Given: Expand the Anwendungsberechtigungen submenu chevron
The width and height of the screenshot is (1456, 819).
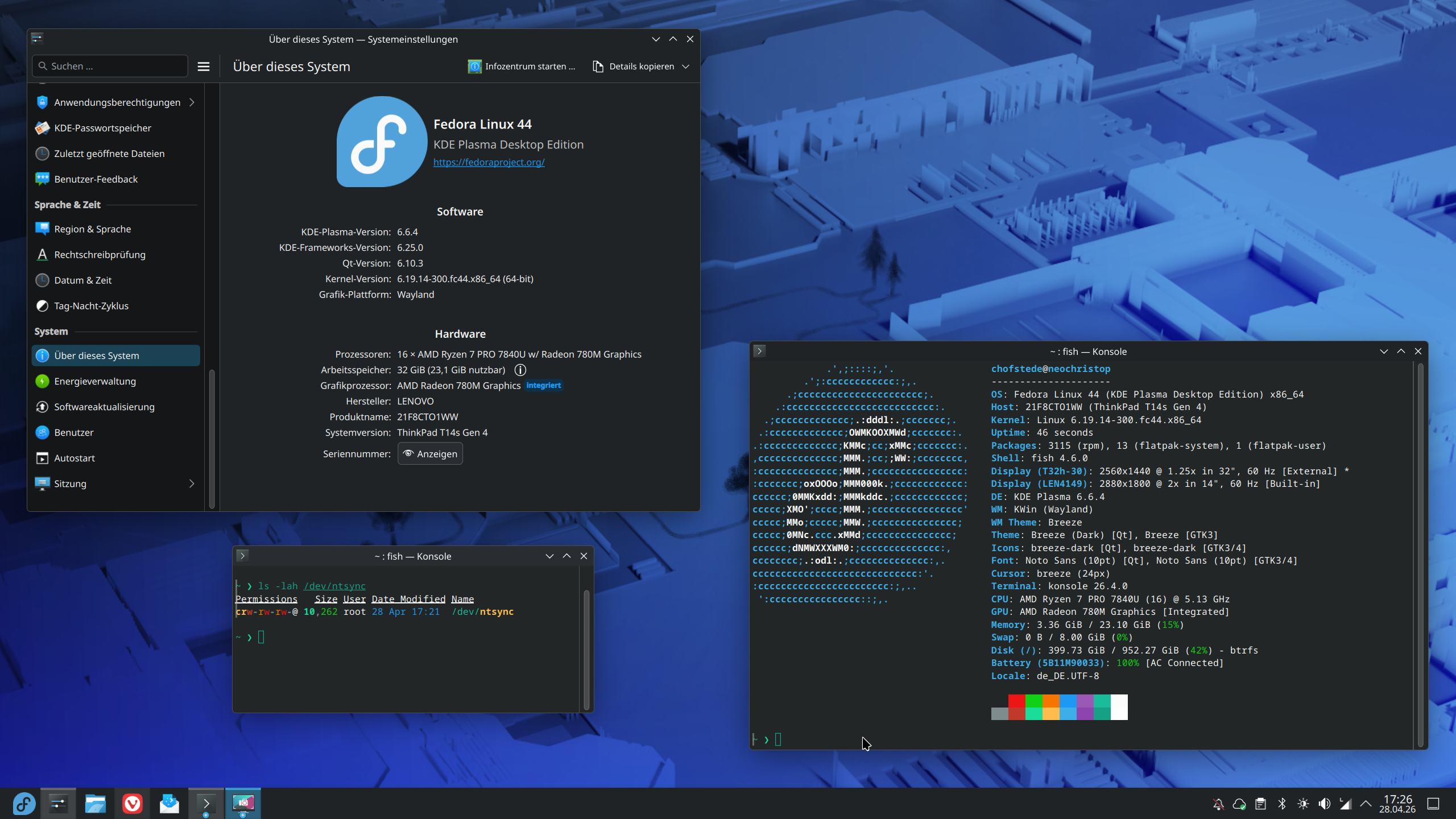Looking at the screenshot, I should [x=192, y=102].
